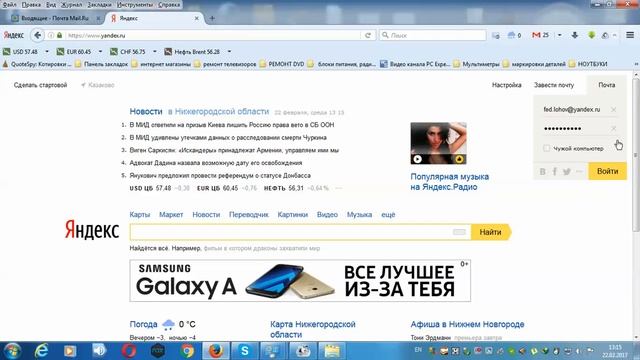This screenshot has height=360, width=640.
Task: Click the padlock site security icon
Action: (60, 36)
